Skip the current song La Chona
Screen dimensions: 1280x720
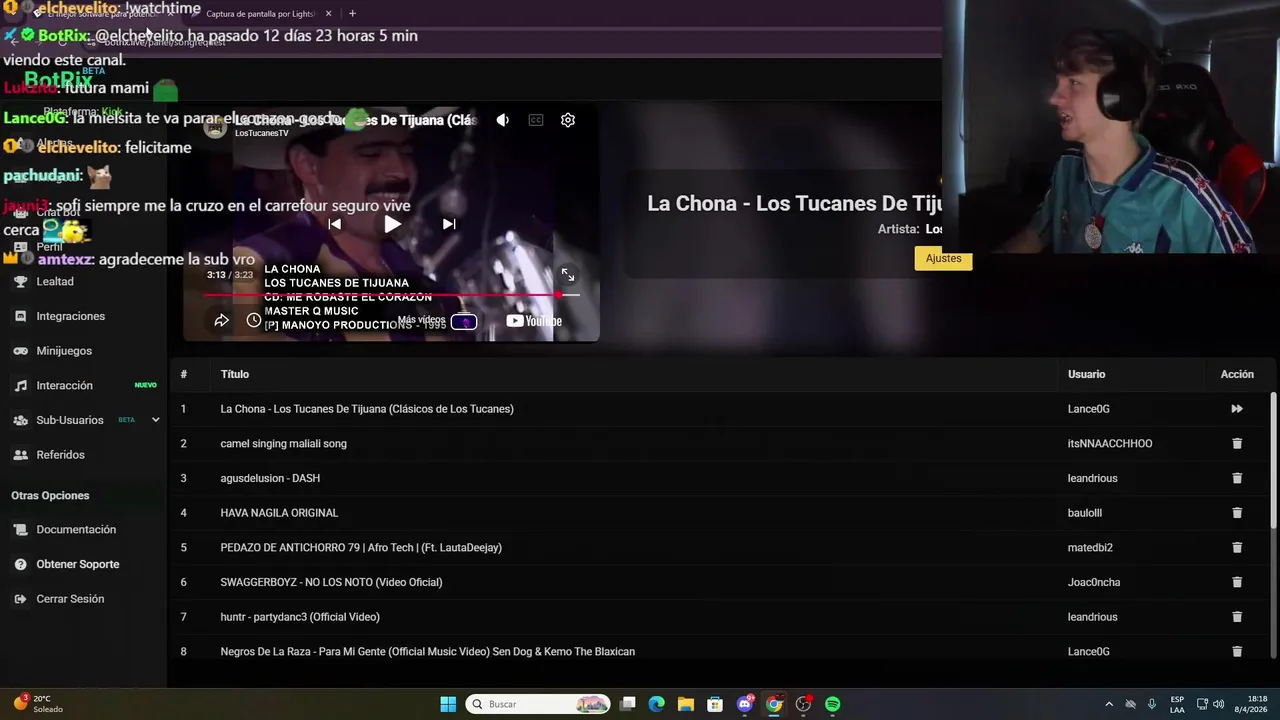[1237, 409]
